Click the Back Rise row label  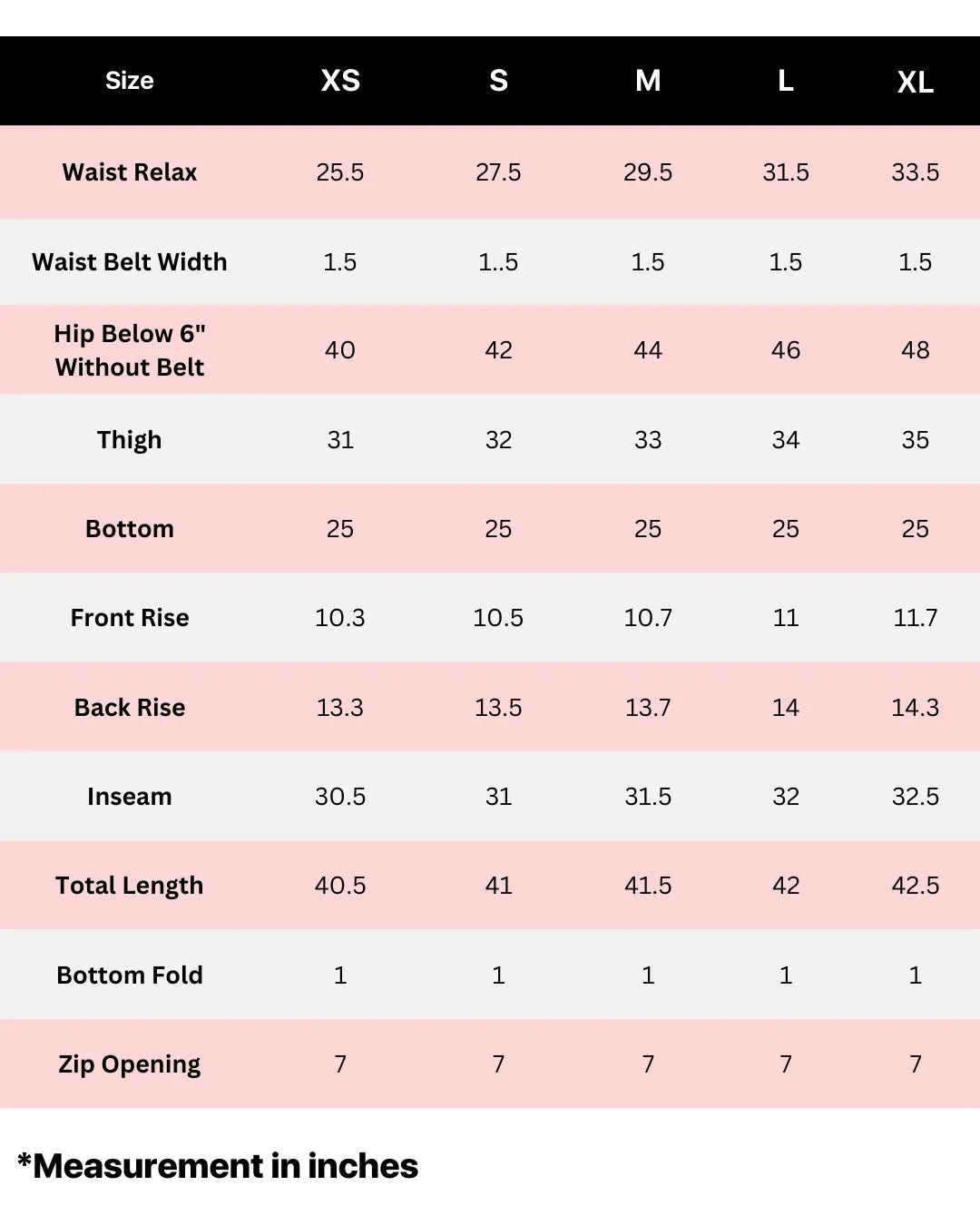tap(130, 708)
